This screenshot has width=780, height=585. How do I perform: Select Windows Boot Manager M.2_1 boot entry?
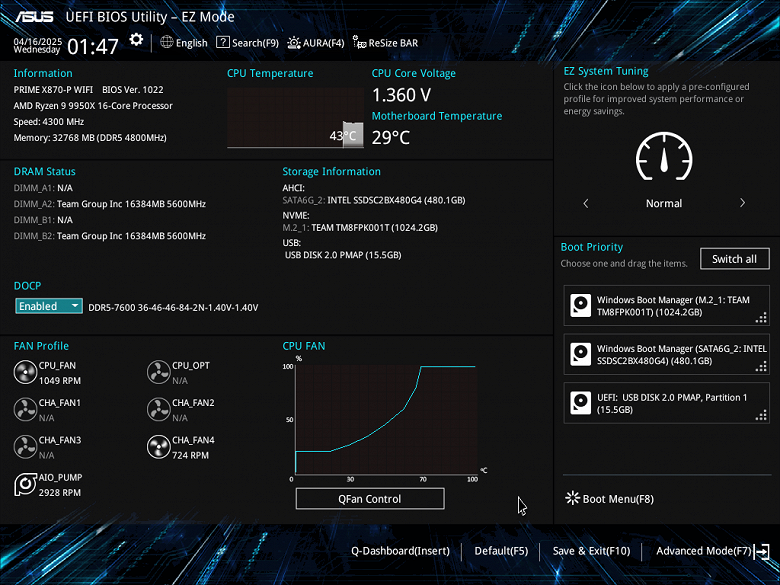(667, 305)
